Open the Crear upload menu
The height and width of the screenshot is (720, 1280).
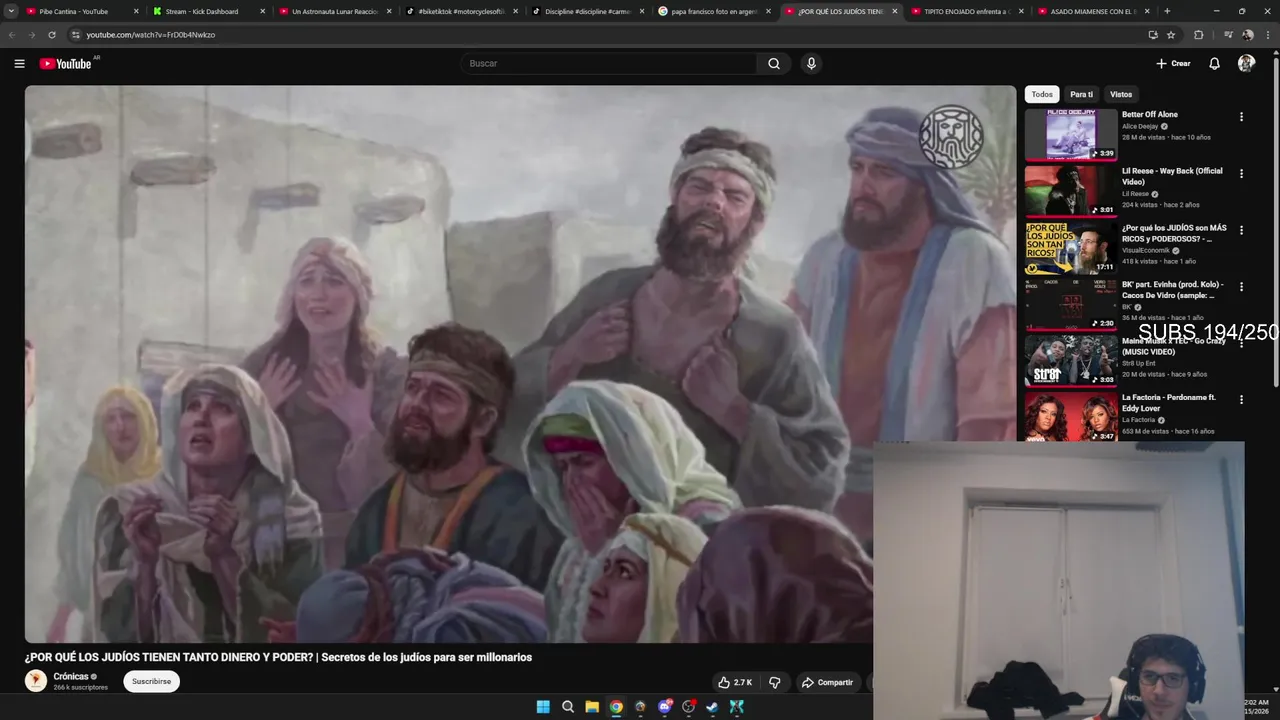click(1173, 63)
